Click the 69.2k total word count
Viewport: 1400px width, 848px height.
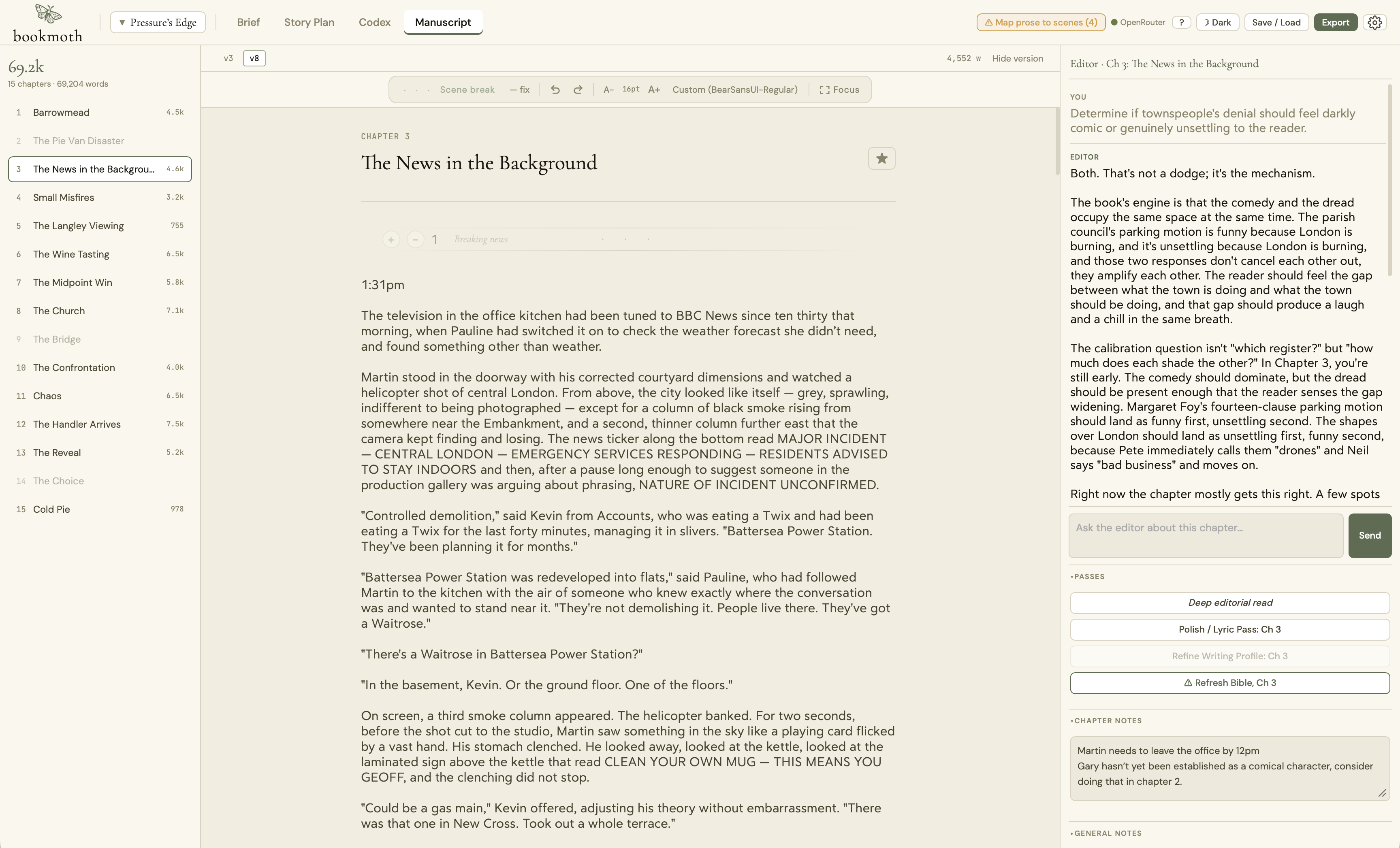coord(26,67)
